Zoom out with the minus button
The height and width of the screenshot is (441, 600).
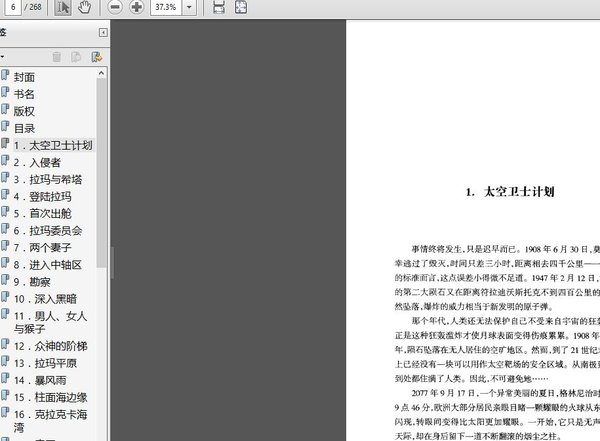[115, 7]
